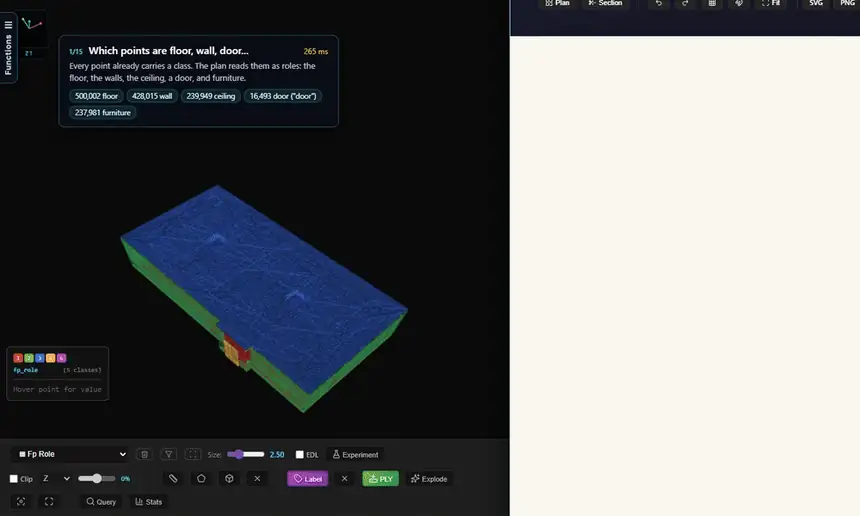Click the '239,949 ceiling' chip
The height and width of the screenshot is (516, 860).
tap(211, 96)
